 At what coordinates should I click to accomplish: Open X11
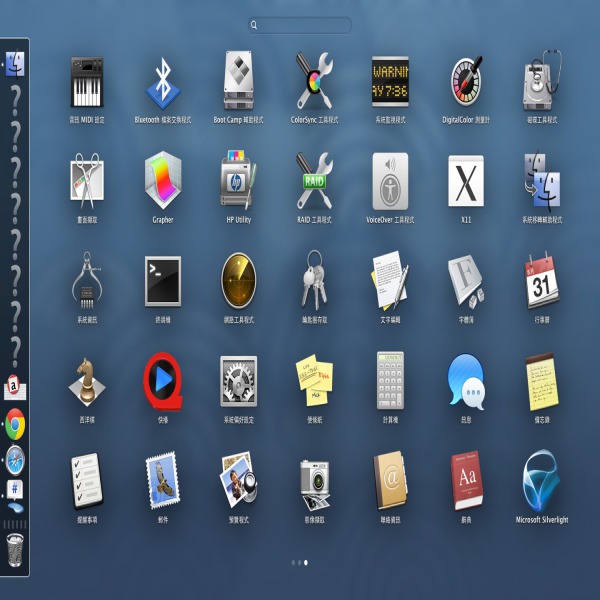pos(466,181)
